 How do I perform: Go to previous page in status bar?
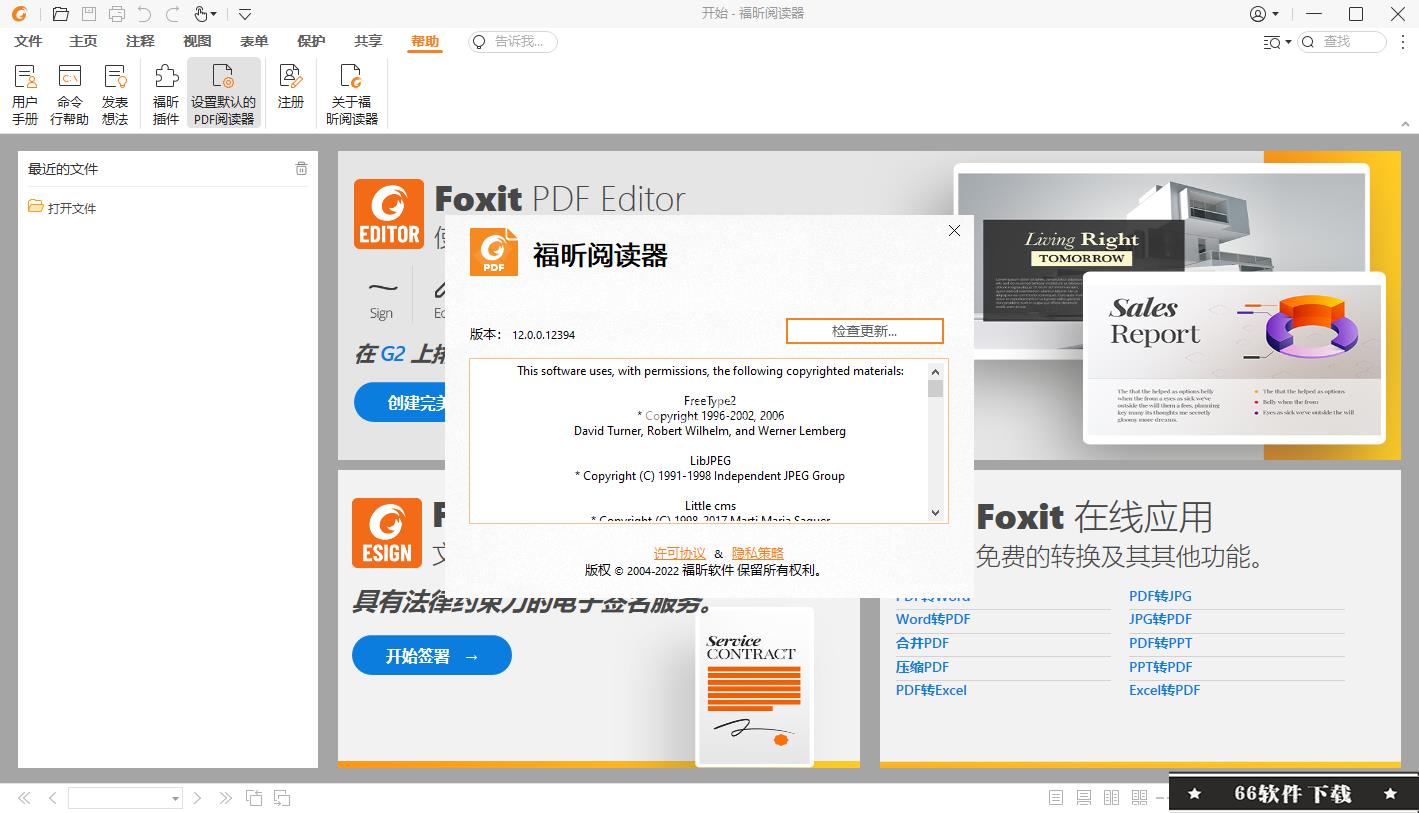[x=53, y=798]
